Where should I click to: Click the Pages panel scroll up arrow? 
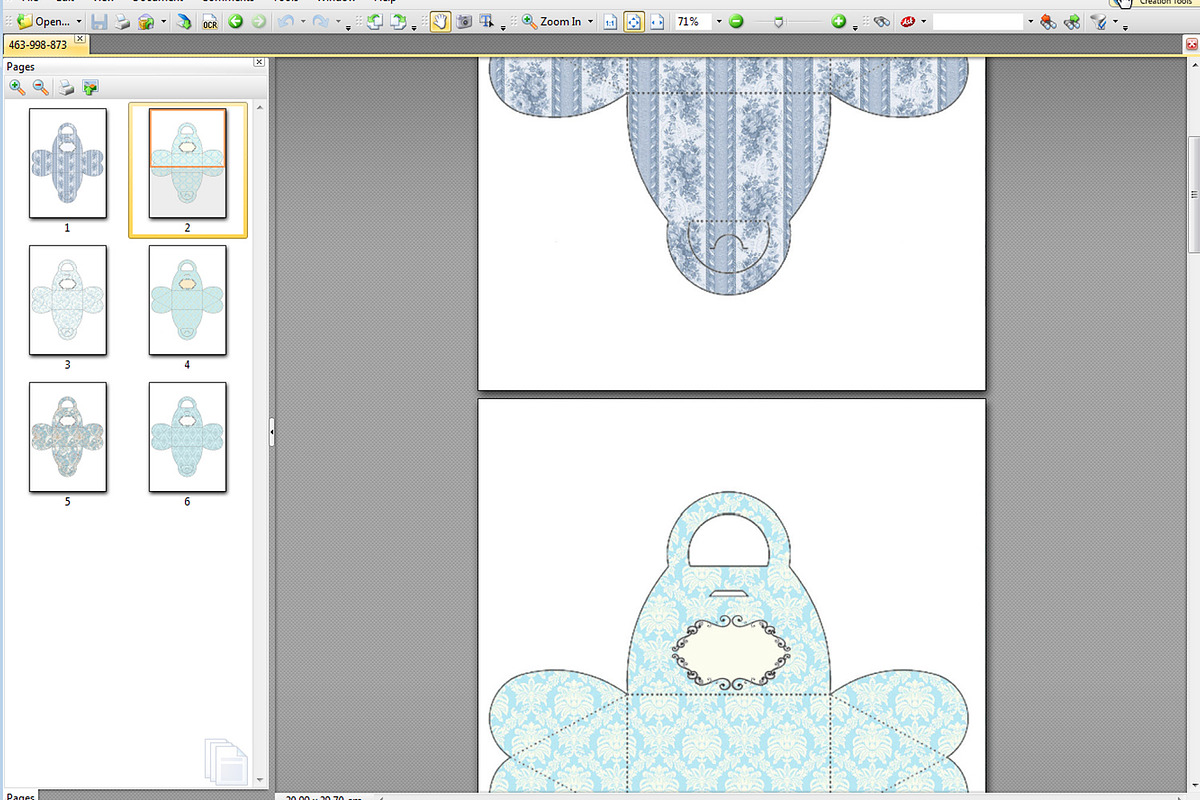(x=260, y=106)
